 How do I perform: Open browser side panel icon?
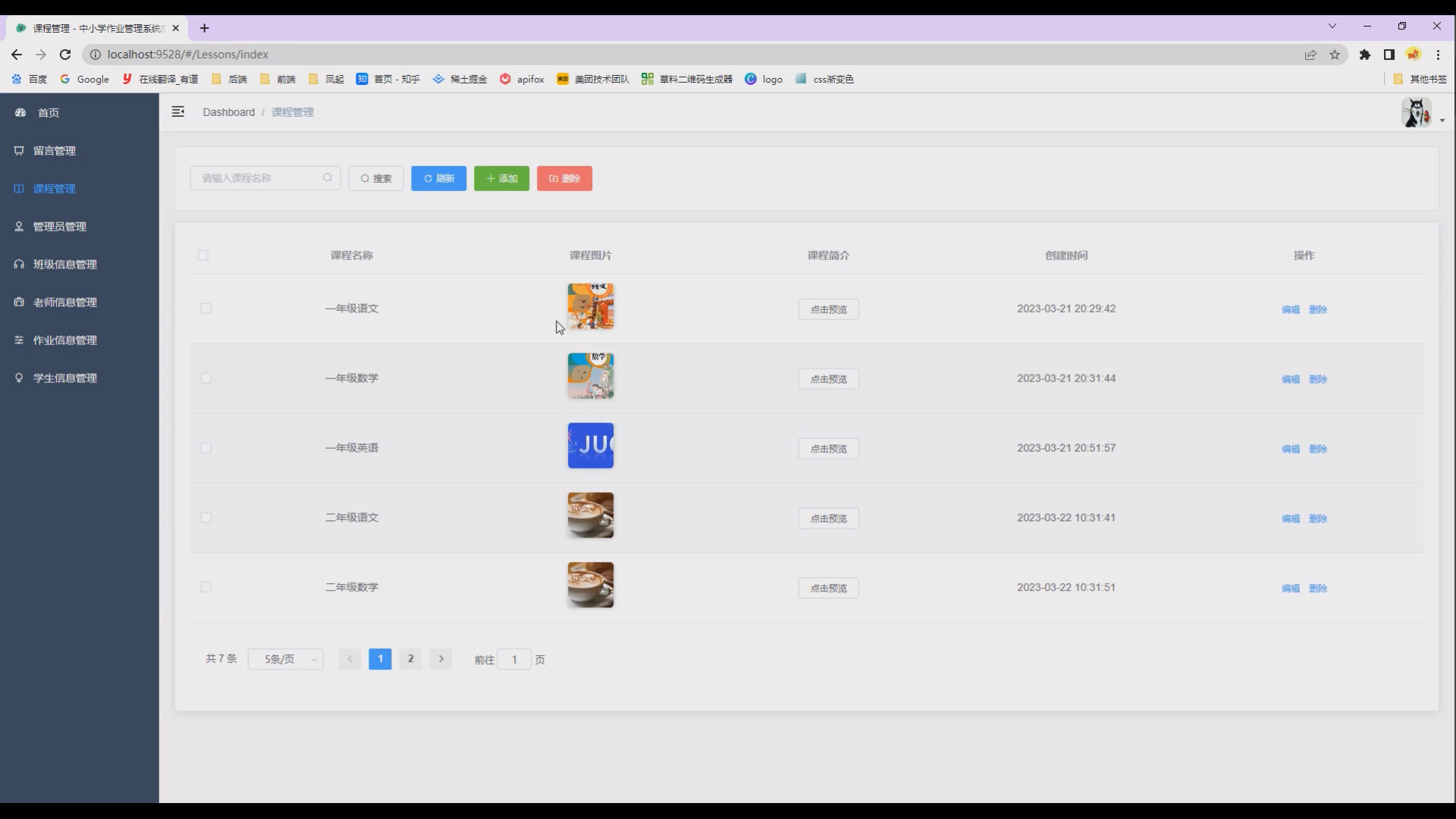(x=1389, y=55)
